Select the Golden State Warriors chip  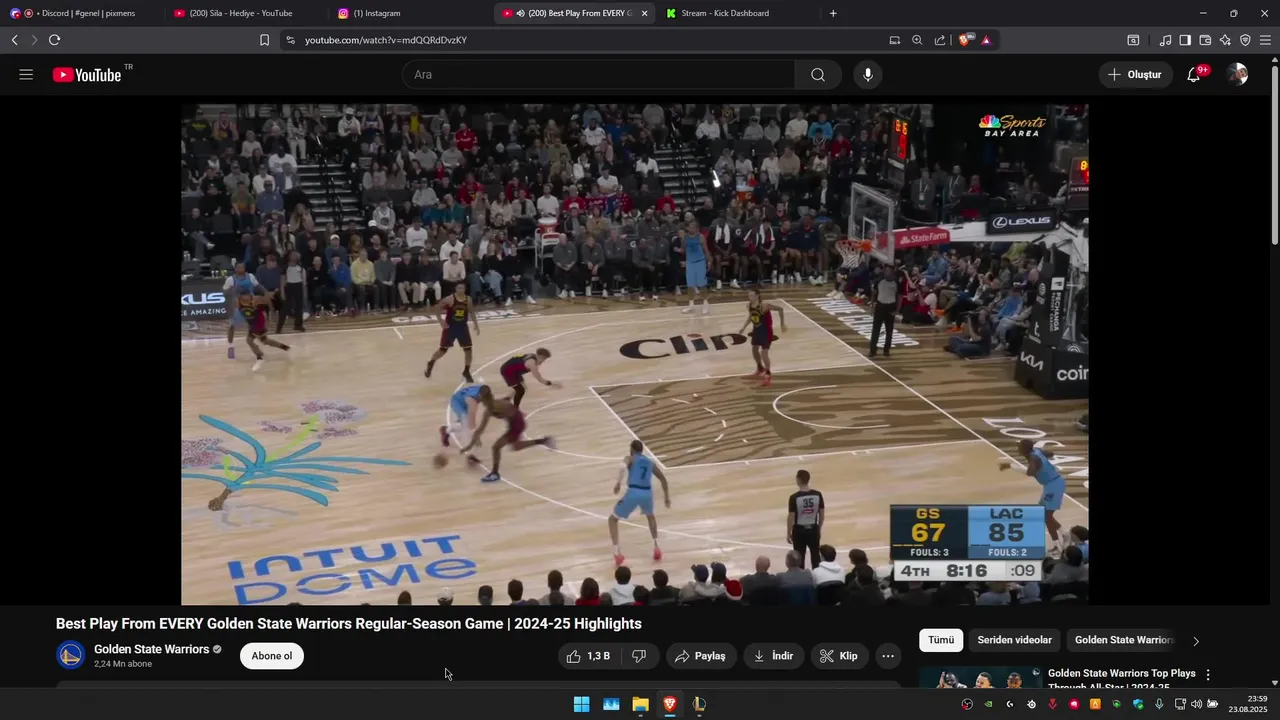[x=1123, y=640]
